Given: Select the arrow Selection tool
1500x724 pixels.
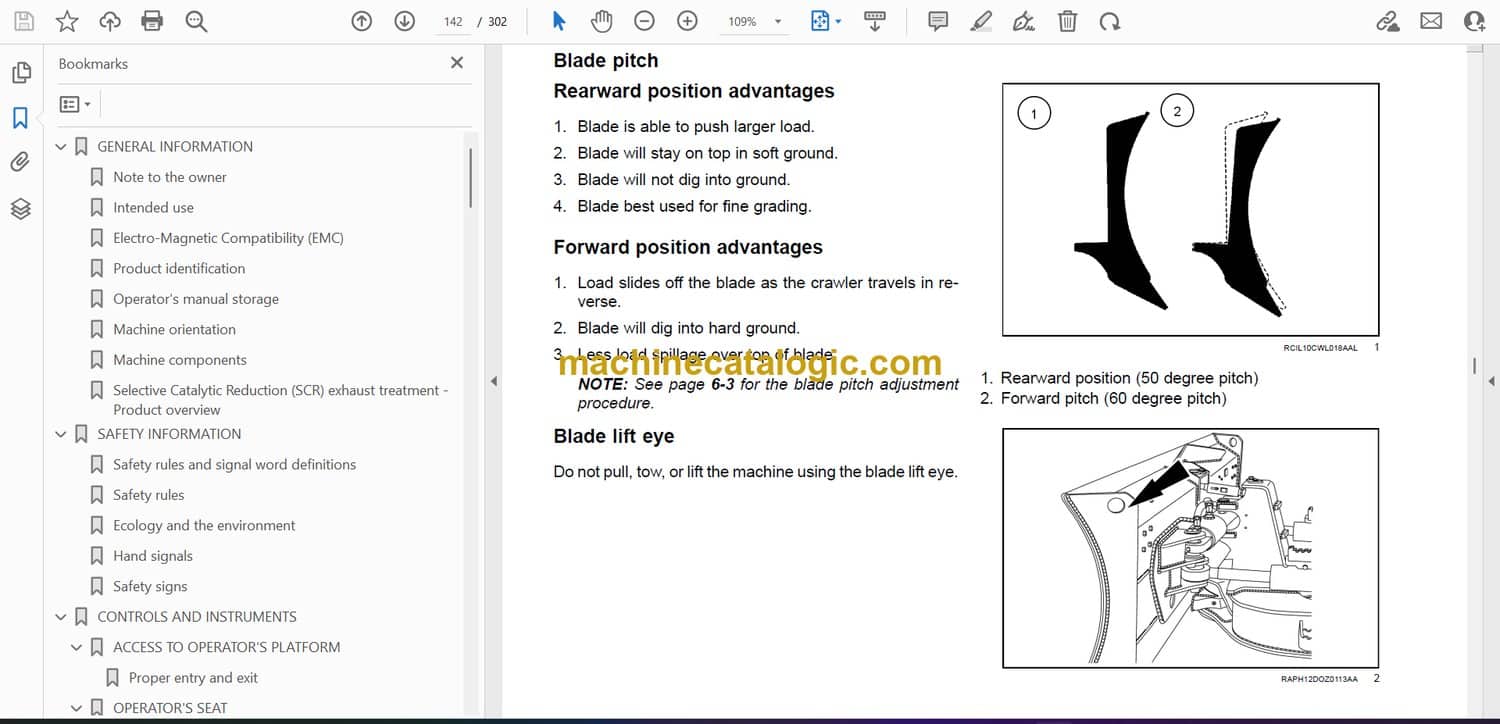Looking at the screenshot, I should [x=559, y=21].
